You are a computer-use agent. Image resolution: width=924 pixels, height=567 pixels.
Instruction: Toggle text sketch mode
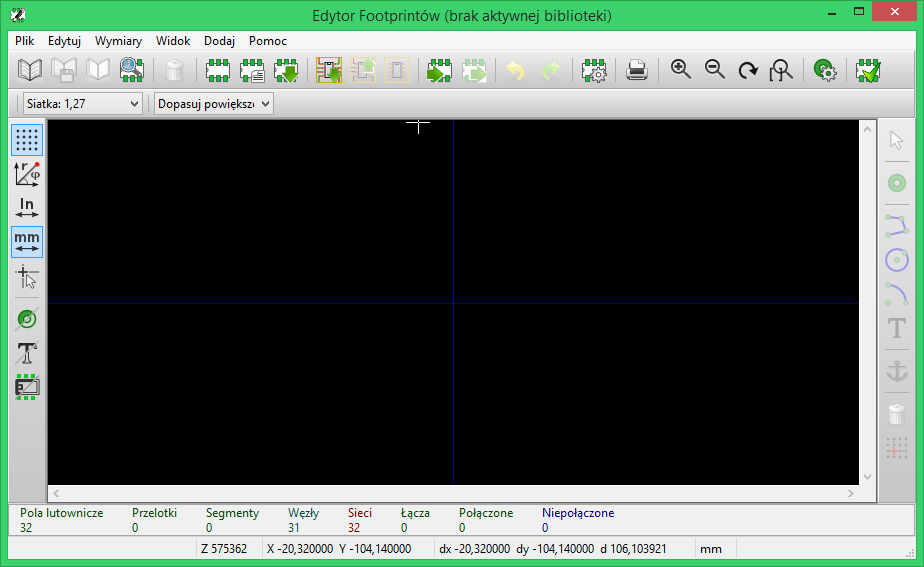click(27, 354)
